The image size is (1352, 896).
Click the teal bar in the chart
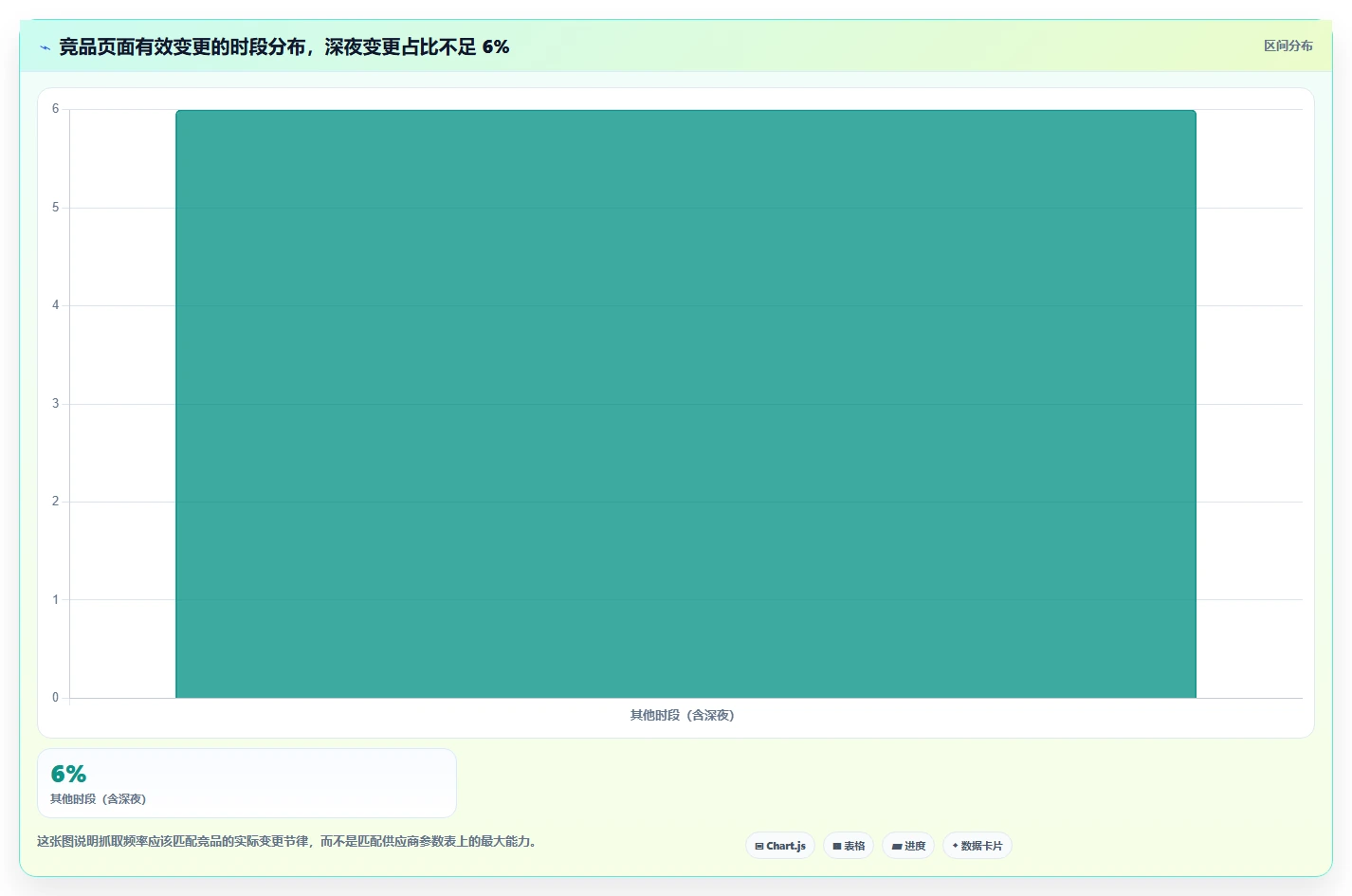tap(685, 404)
